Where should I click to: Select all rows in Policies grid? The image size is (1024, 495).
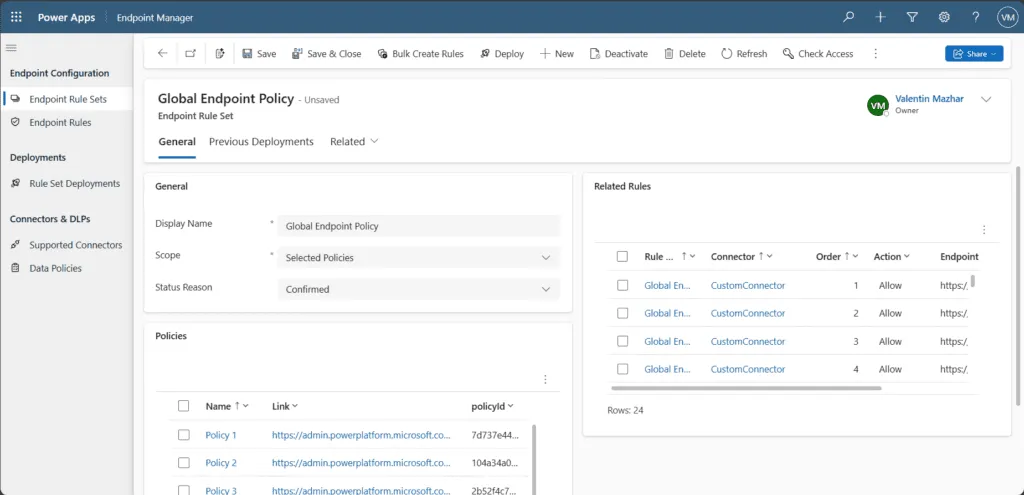click(x=184, y=406)
